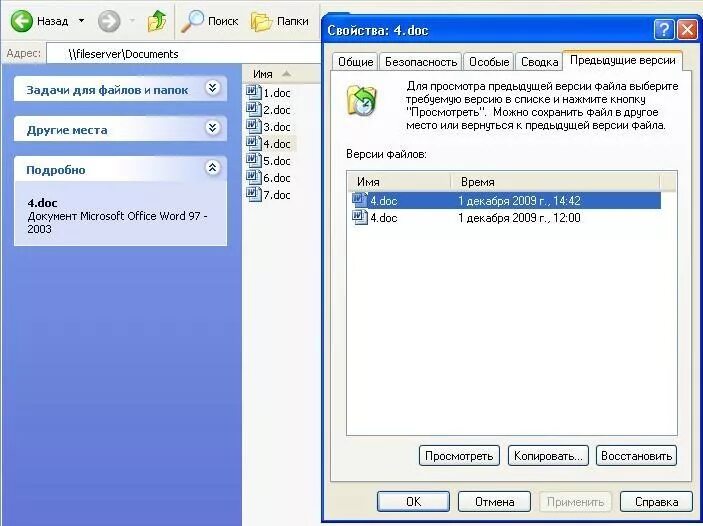Click the 'Копировать...' button
Screen dimensions: 703x526
point(548,456)
